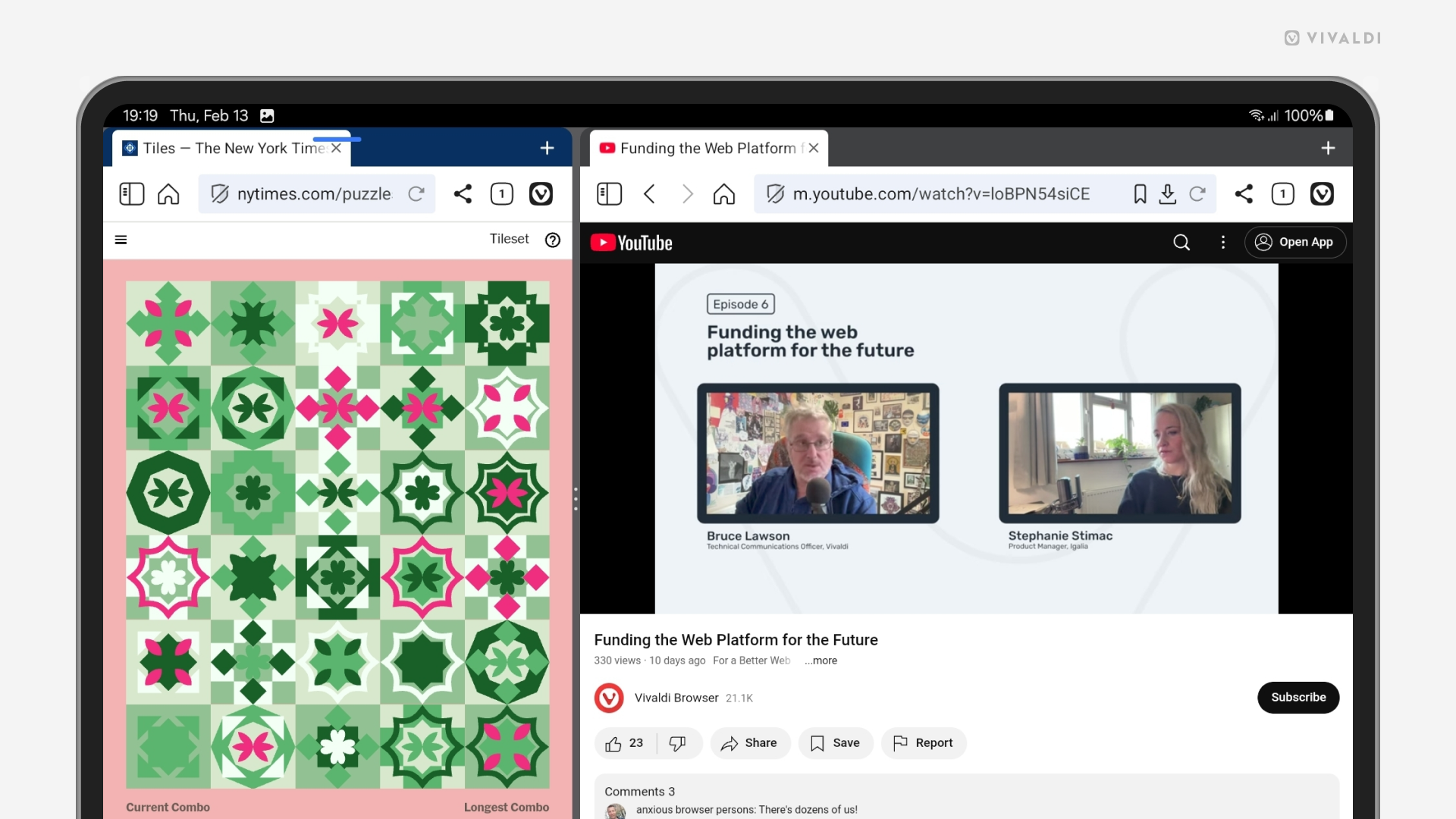Click the clock showing 19:19
The height and width of the screenshot is (819, 1456).
[140, 115]
